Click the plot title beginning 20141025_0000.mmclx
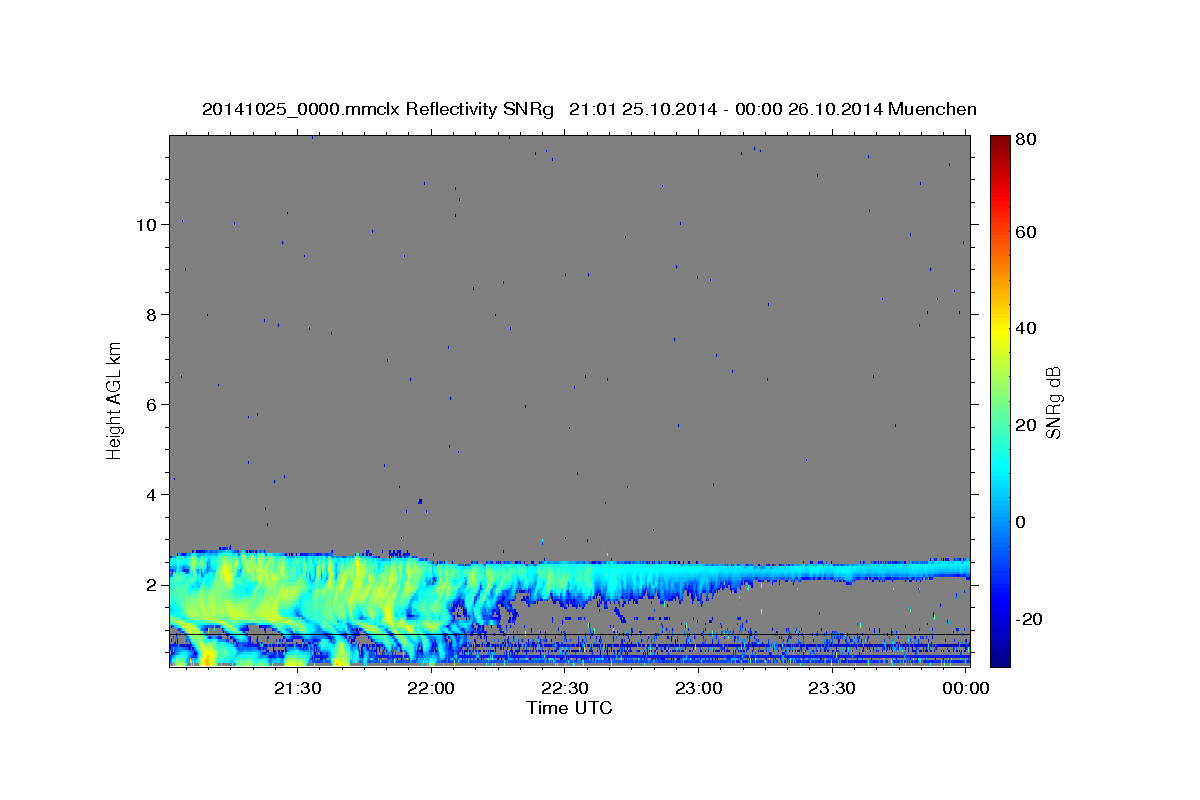This screenshot has height=800, width=1200. [590, 109]
